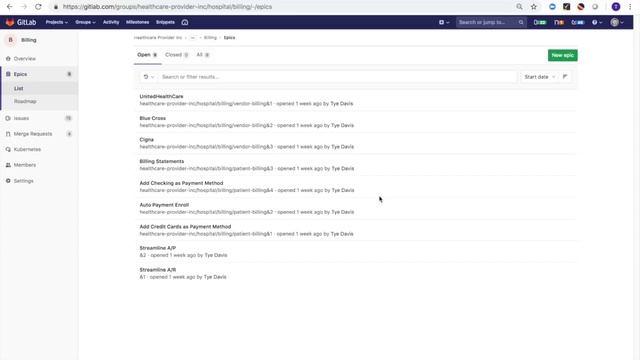Viewport: 640px width, 360px height.
Task: Open the Cigna epic
Action: coord(147,140)
